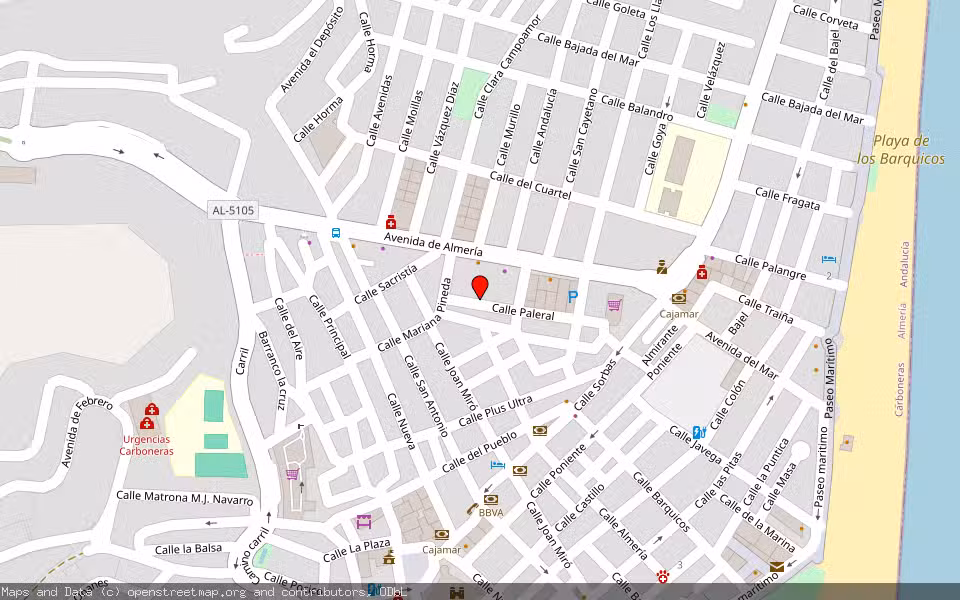Image resolution: width=960 pixels, height=600 pixels.
Task: Click the red location marker pin
Action: click(480, 287)
